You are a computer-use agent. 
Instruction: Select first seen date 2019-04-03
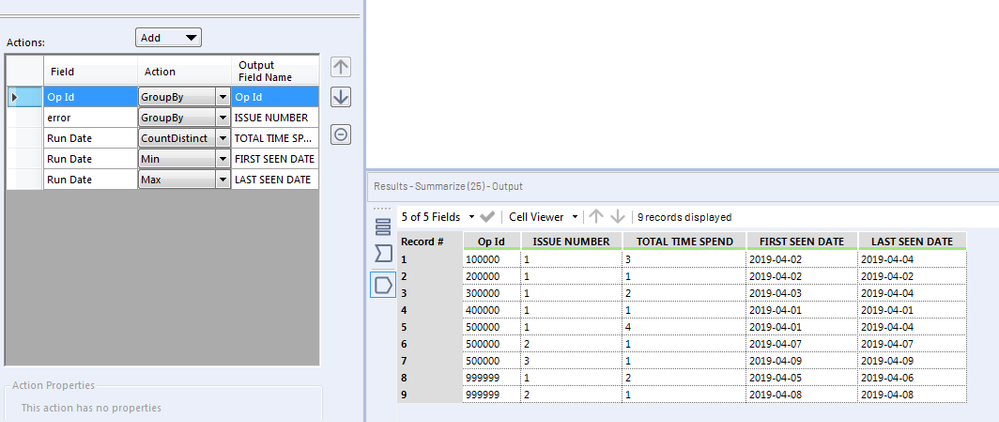pyautogui.click(x=803, y=293)
